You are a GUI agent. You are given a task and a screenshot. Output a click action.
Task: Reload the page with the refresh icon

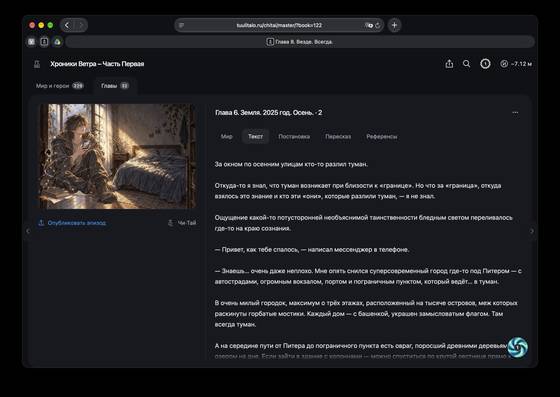[378, 25]
